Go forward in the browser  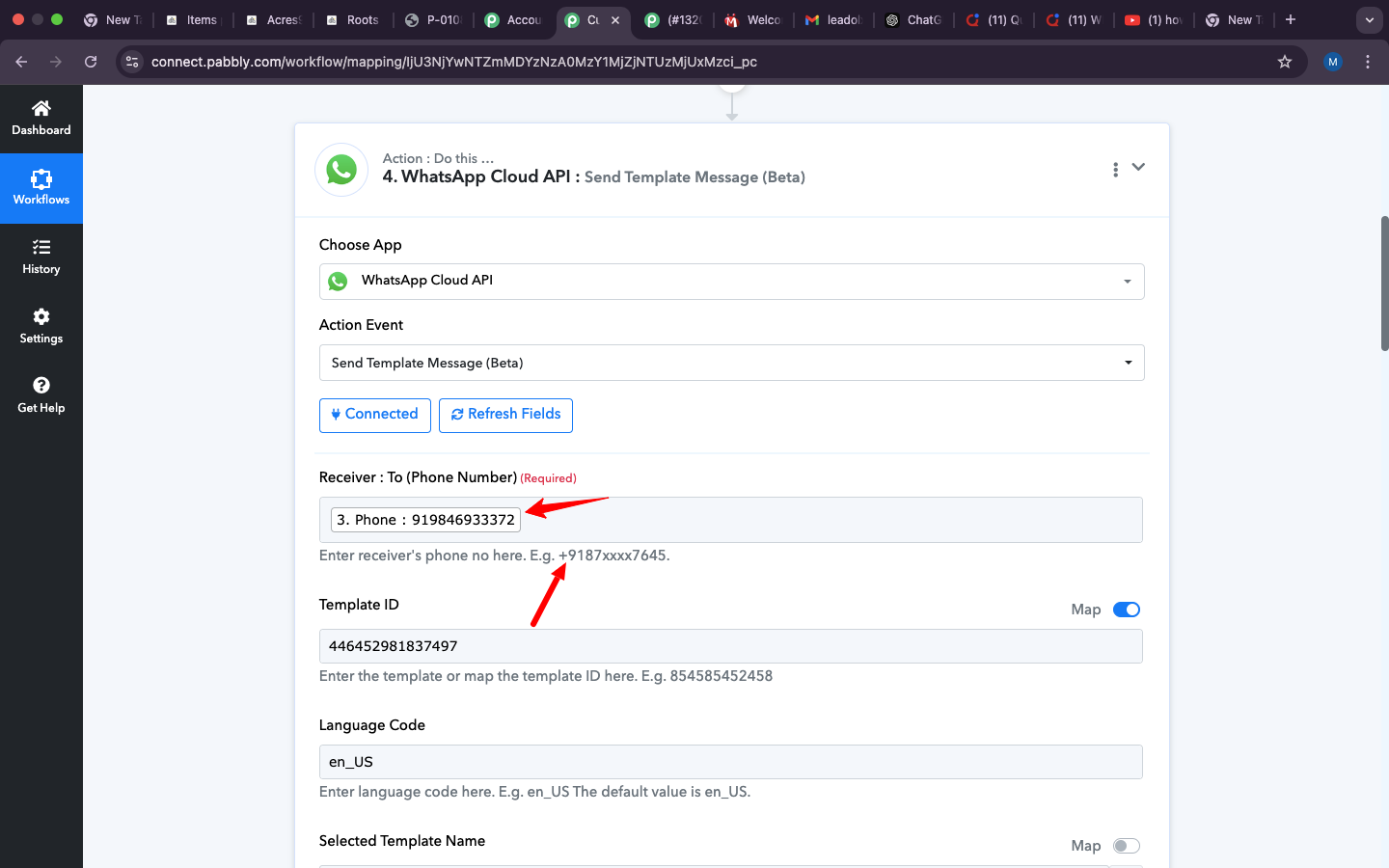pyautogui.click(x=56, y=62)
